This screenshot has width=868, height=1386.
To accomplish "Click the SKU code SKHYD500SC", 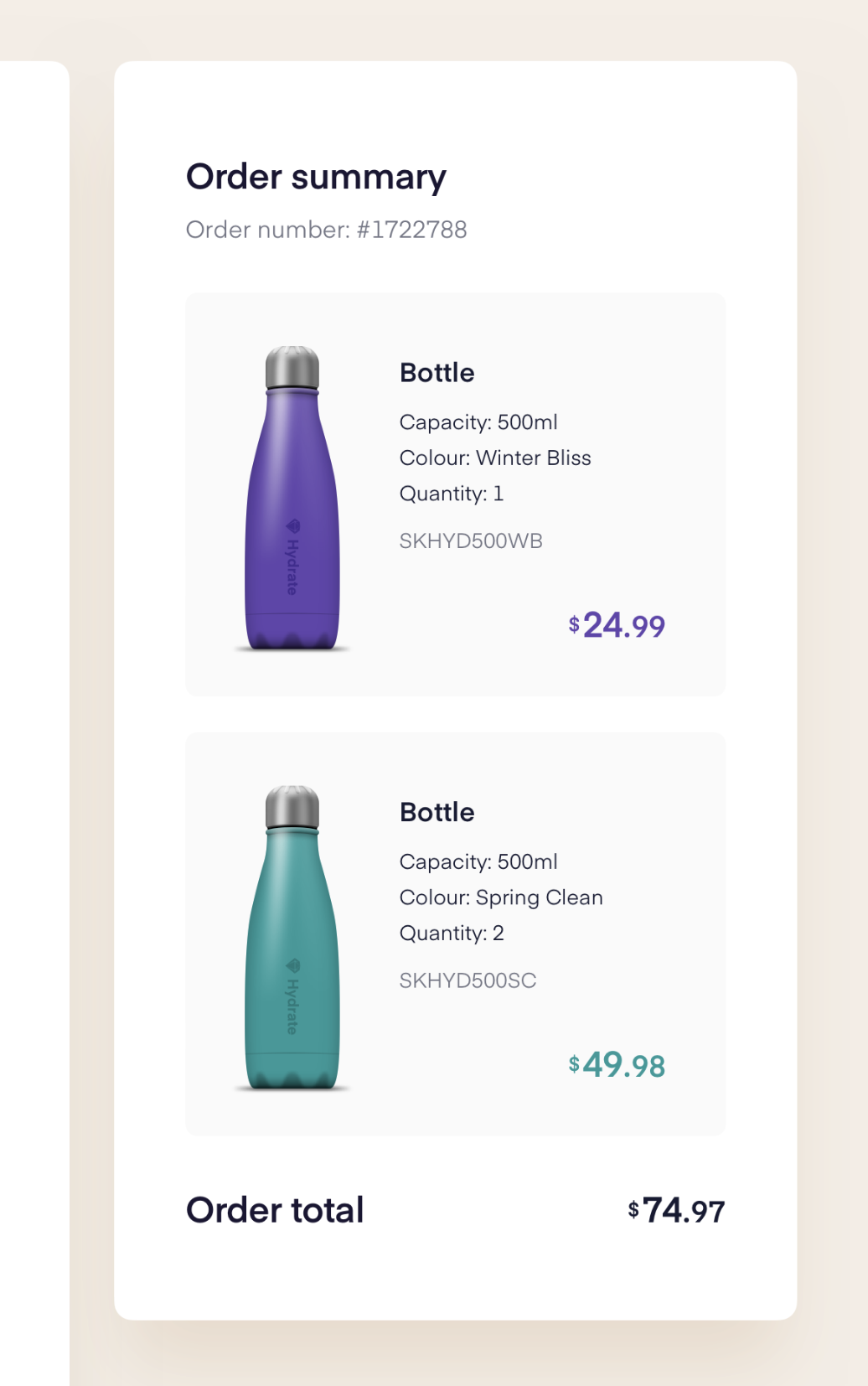I will tap(468, 980).
